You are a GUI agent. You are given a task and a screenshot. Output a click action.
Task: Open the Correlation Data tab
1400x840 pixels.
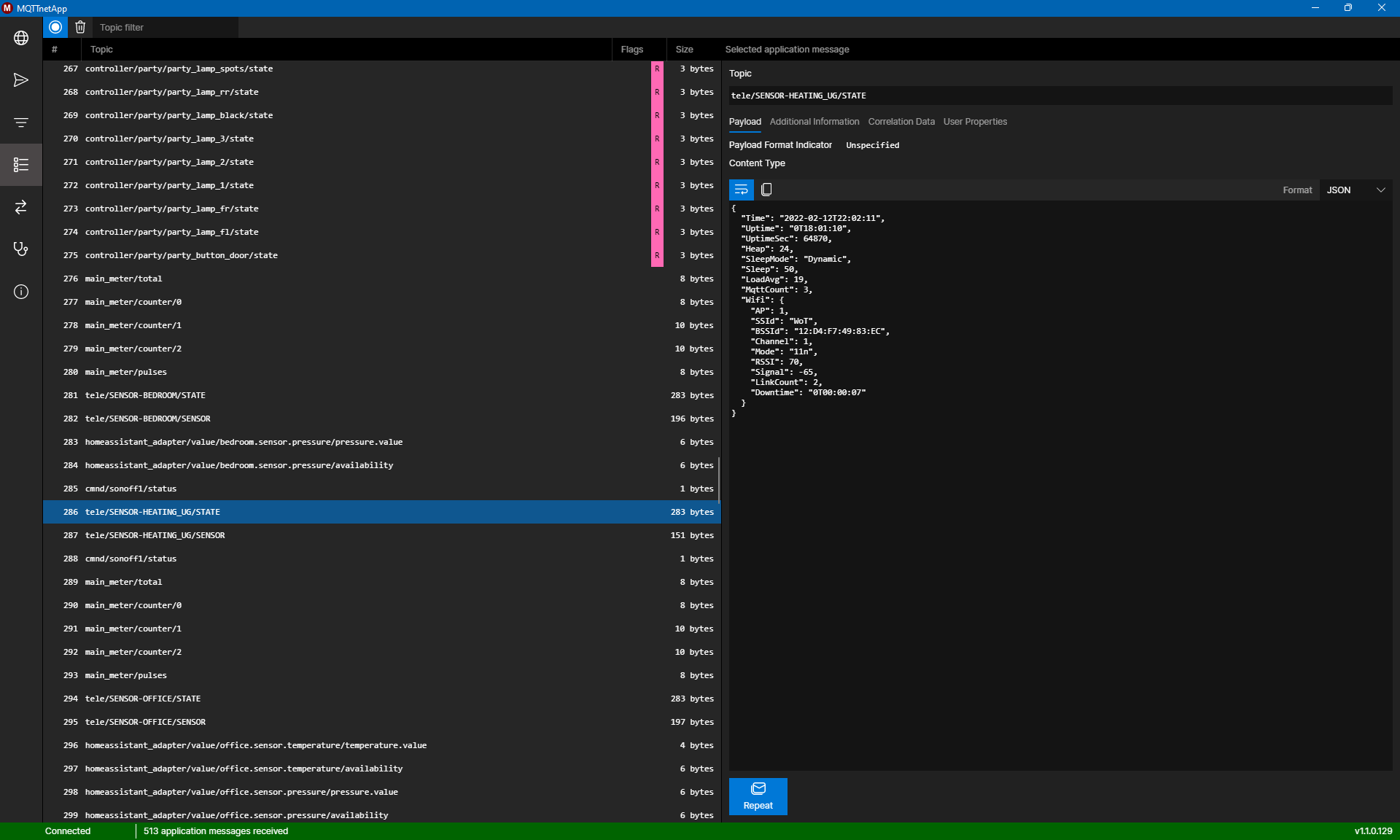[x=901, y=122]
